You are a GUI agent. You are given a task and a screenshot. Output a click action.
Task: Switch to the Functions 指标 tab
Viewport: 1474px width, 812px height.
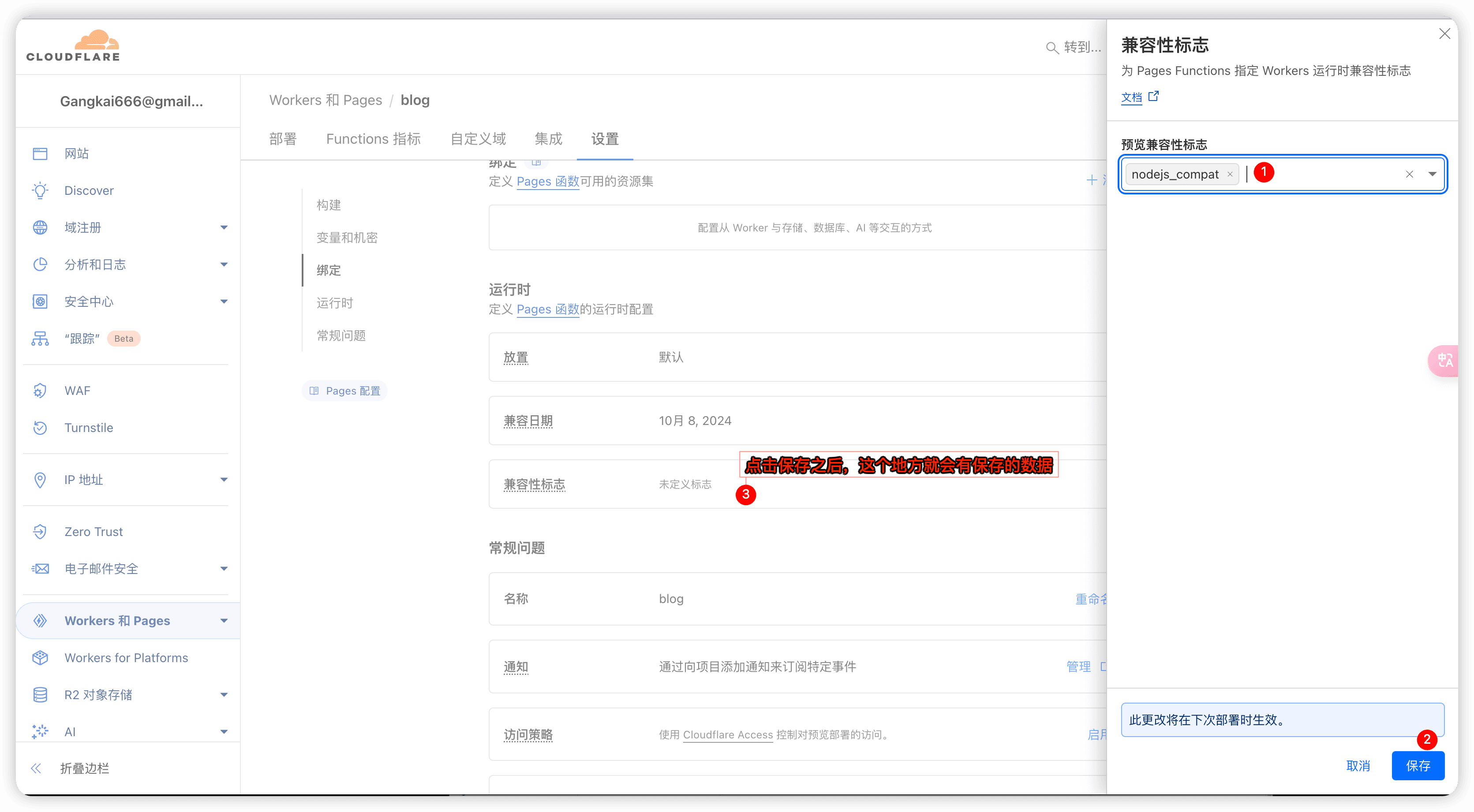[x=374, y=139]
